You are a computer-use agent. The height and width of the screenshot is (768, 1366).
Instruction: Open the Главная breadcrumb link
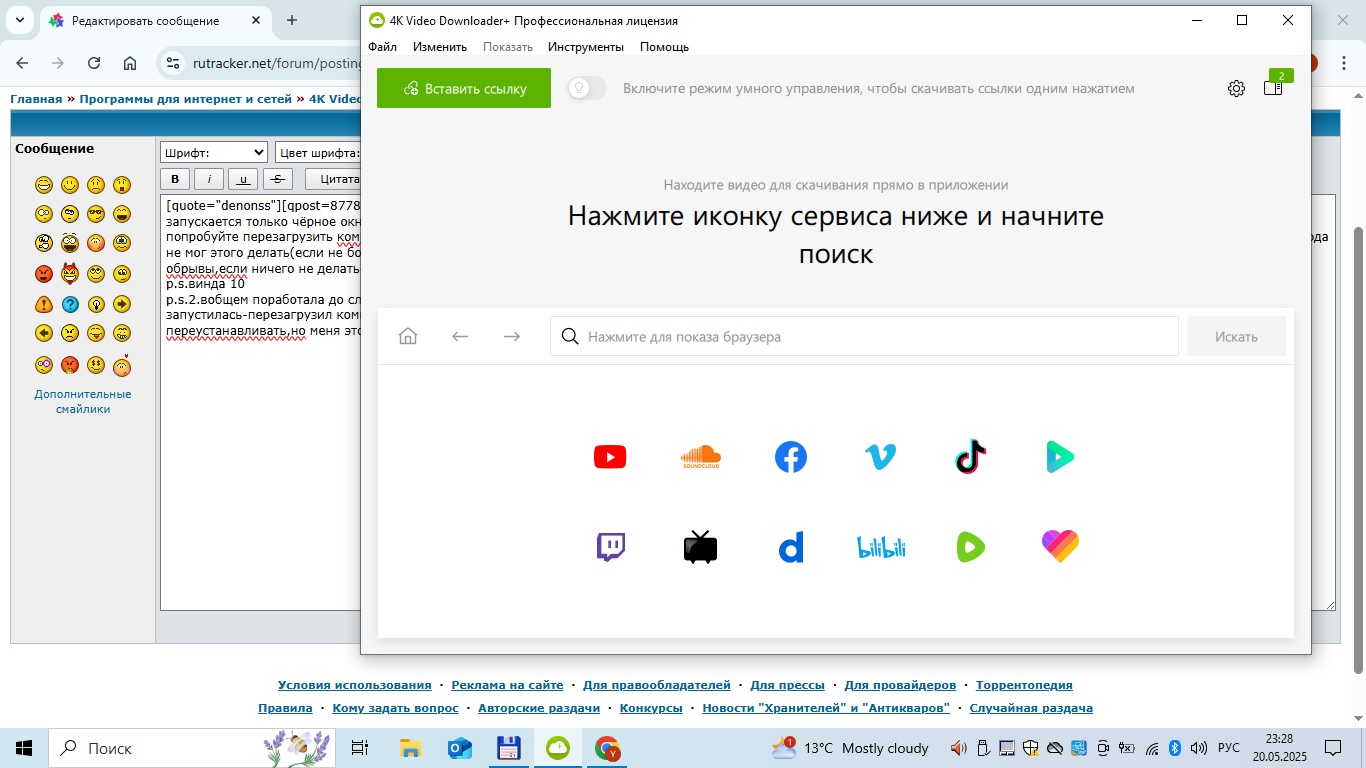click(36, 99)
